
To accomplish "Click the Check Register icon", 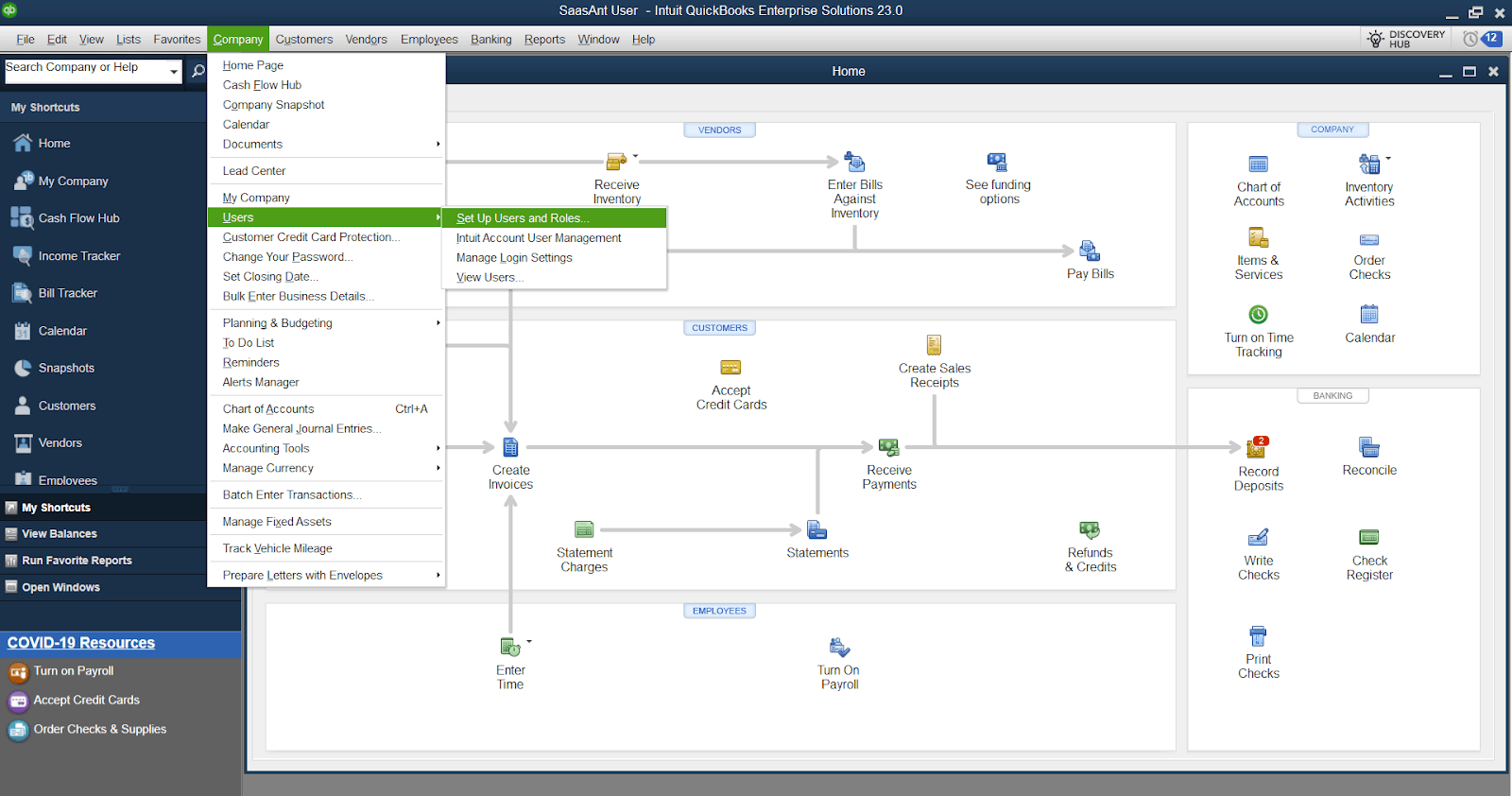I will 1369,537.
